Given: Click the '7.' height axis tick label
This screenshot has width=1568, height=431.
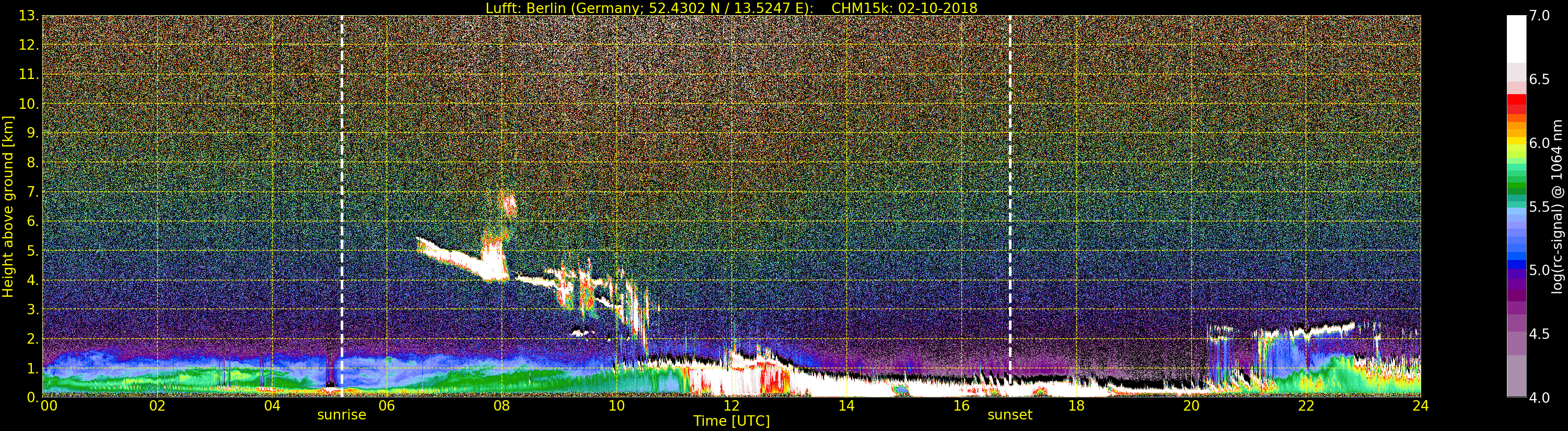Looking at the screenshot, I should tap(33, 192).
